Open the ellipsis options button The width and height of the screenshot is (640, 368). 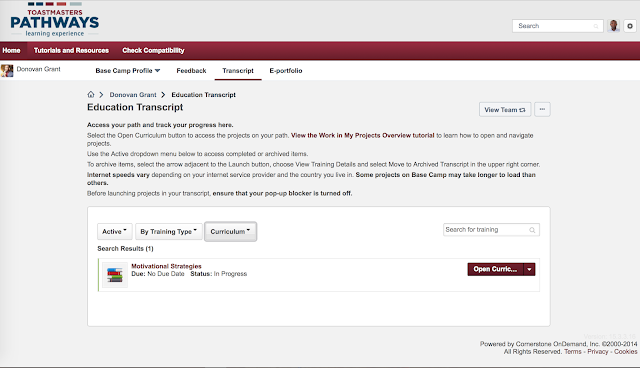pyautogui.click(x=542, y=109)
